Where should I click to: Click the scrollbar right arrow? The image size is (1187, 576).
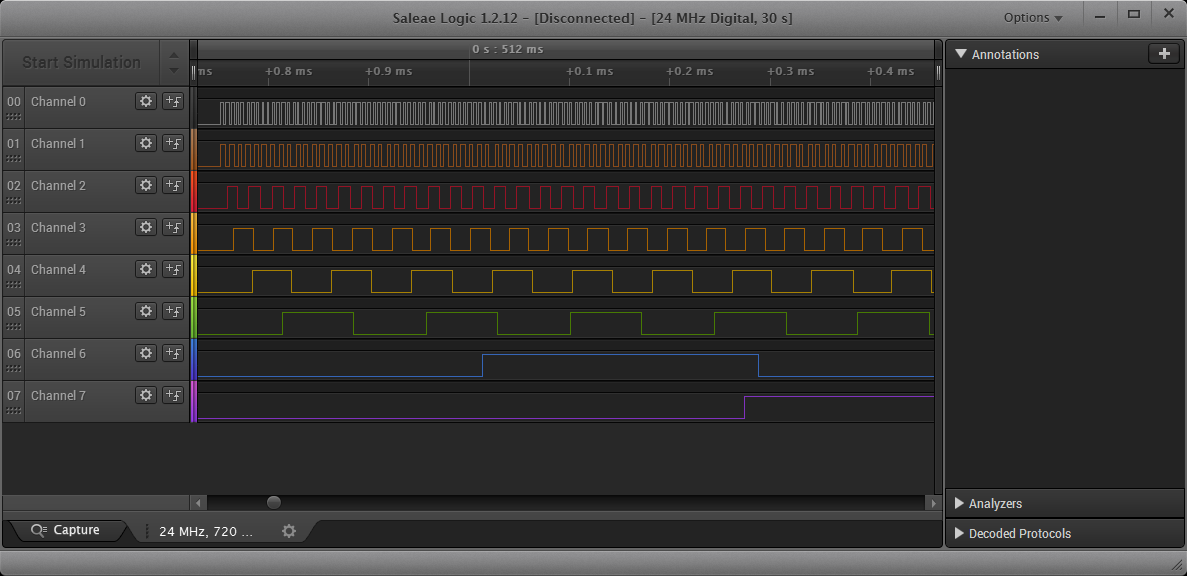[932, 502]
